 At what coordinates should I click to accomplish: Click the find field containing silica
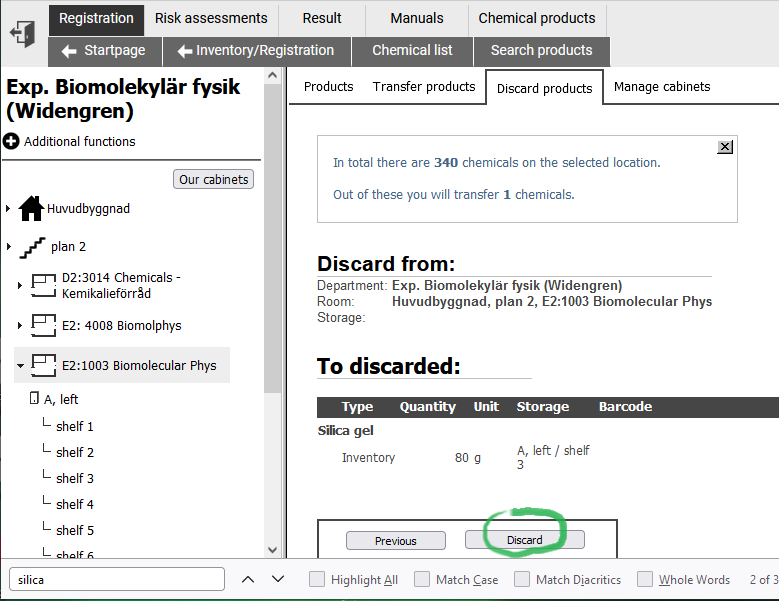[117, 579]
